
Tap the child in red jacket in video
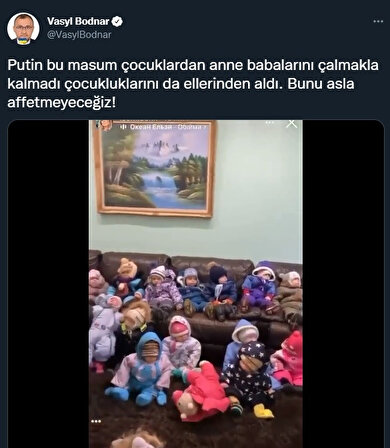(x=203, y=393)
